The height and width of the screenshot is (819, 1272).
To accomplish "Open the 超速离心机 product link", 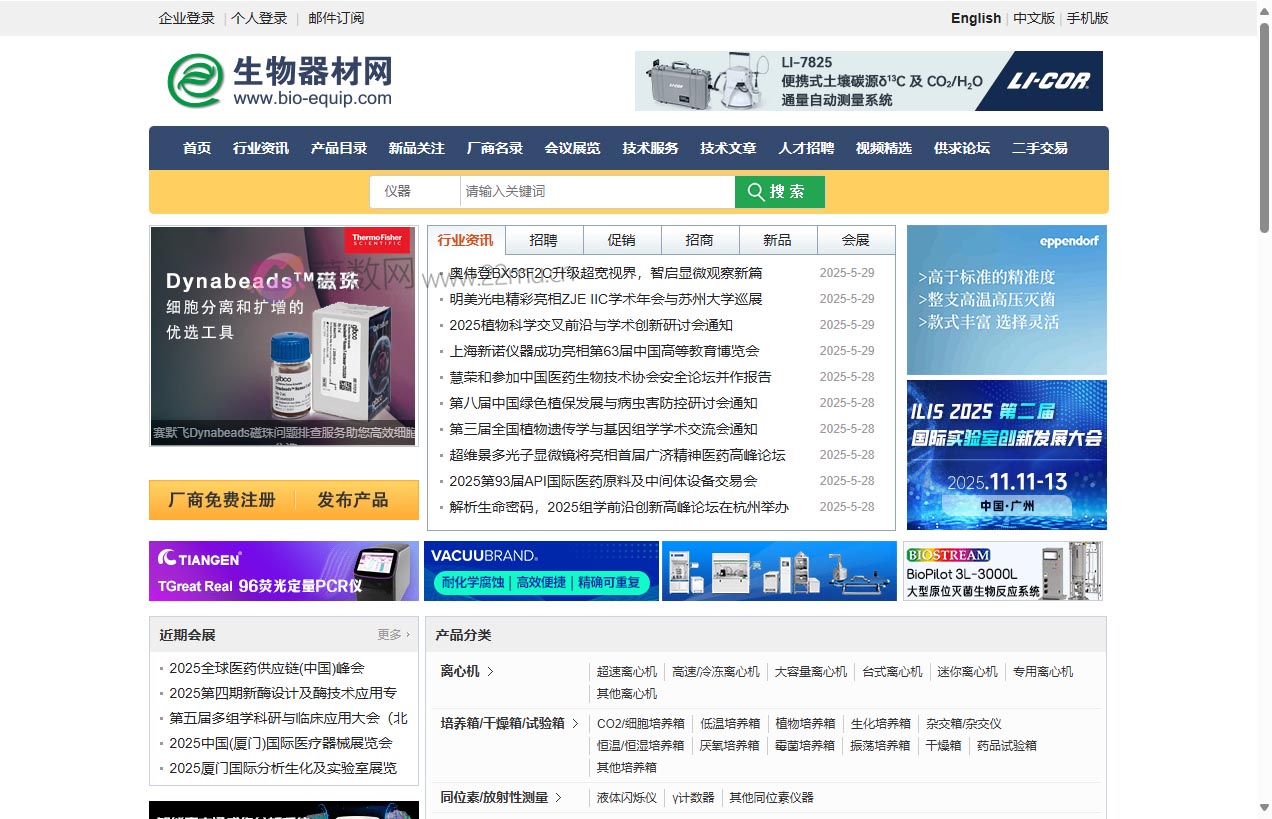I will (x=626, y=672).
